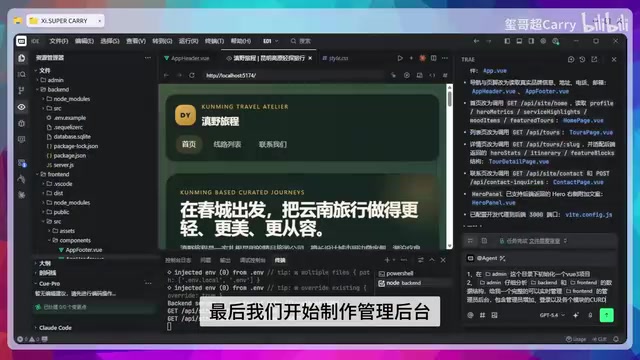This screenshot has width=640, height=360.
Task: Expand the Claude Code section
Action: (x=55, y=328)
